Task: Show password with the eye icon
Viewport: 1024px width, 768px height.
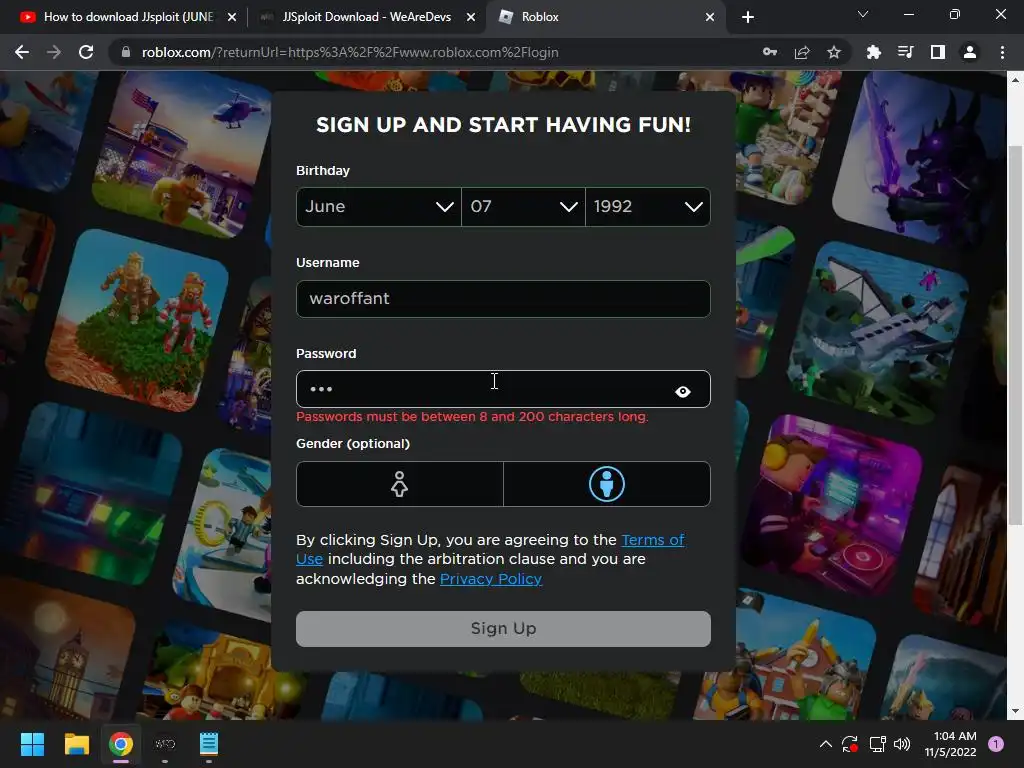Action: 683,391
